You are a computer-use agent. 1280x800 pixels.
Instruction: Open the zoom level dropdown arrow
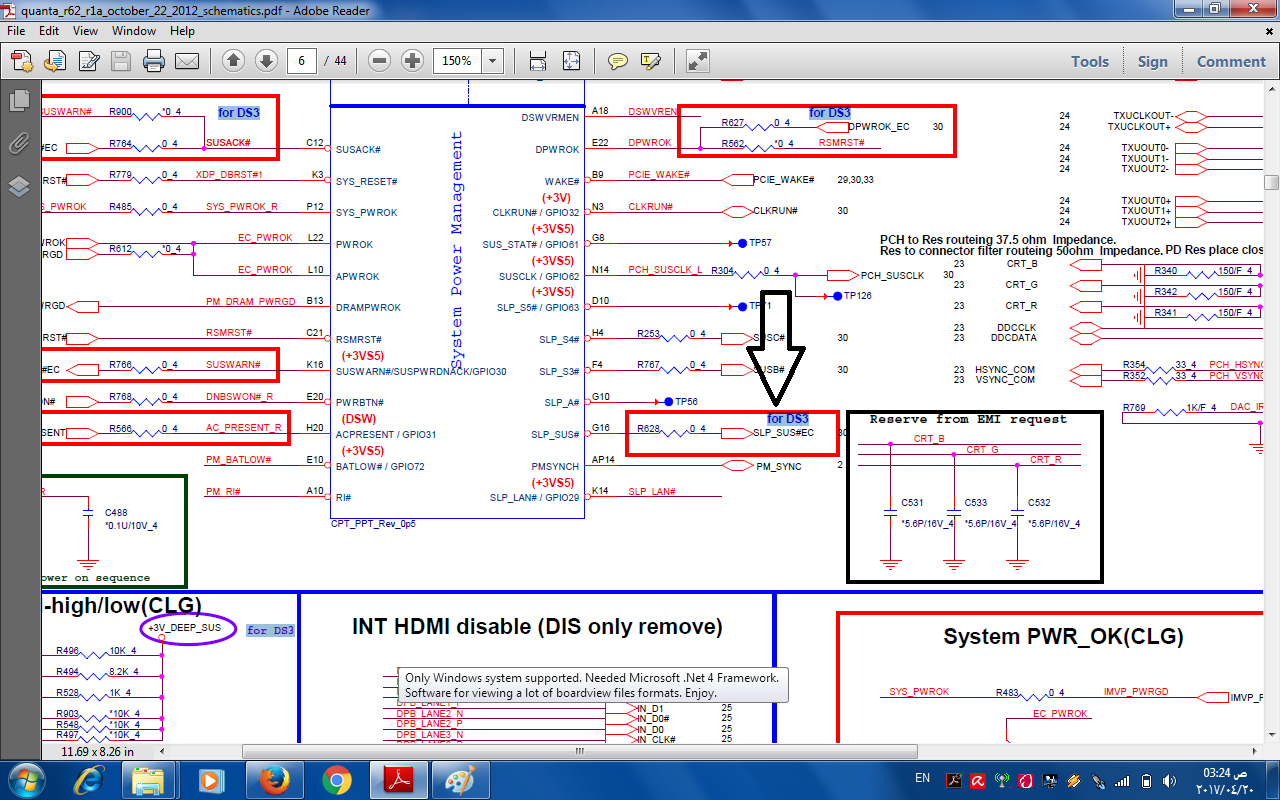pyautogui.click(x=492, y=61)
